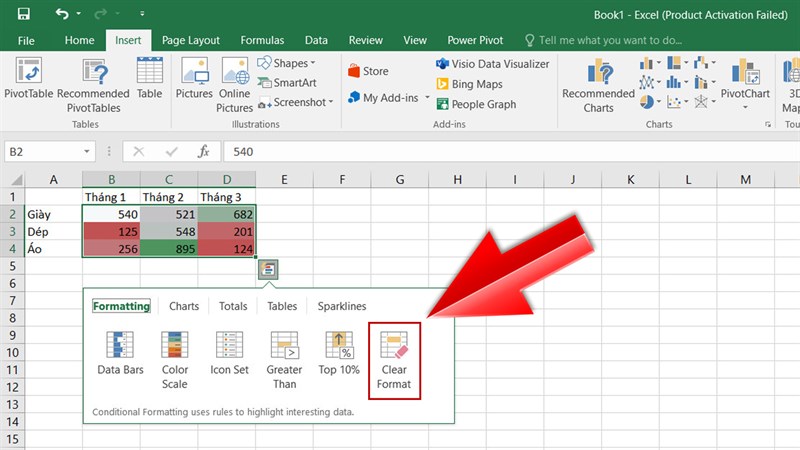Click the Tell me what you want to do box
800x450 pixels.
604,40
